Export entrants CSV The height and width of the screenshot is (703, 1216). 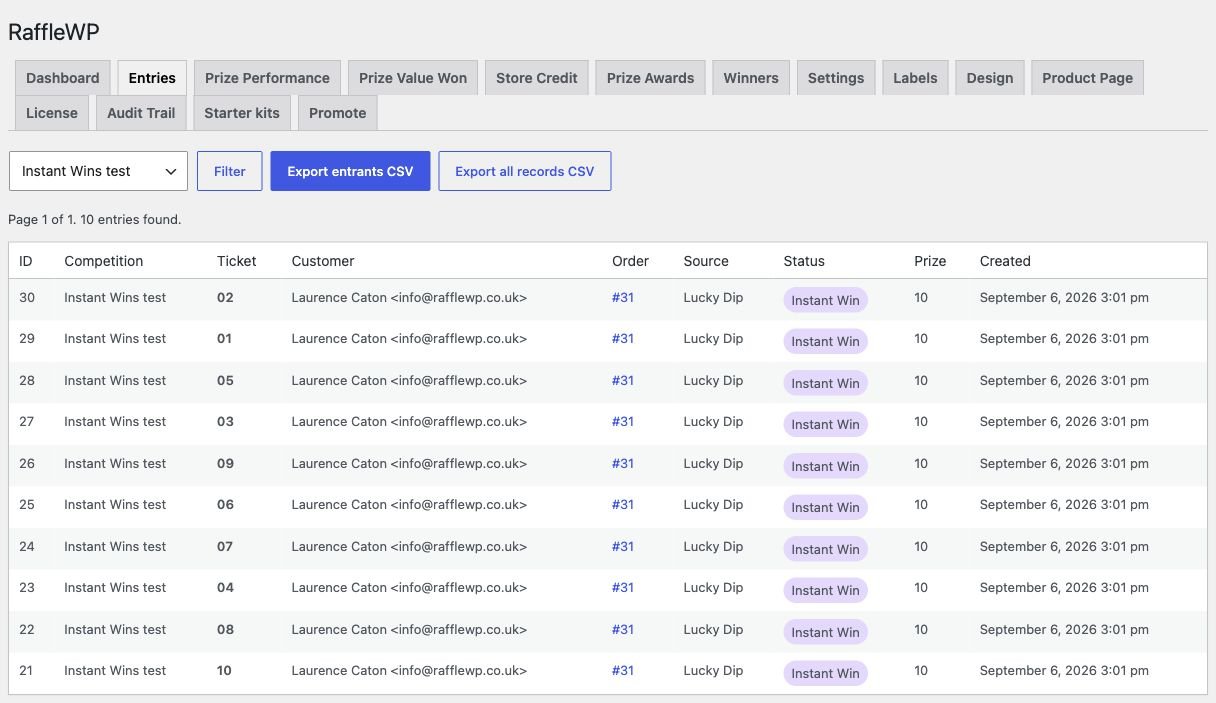point(350,171)
